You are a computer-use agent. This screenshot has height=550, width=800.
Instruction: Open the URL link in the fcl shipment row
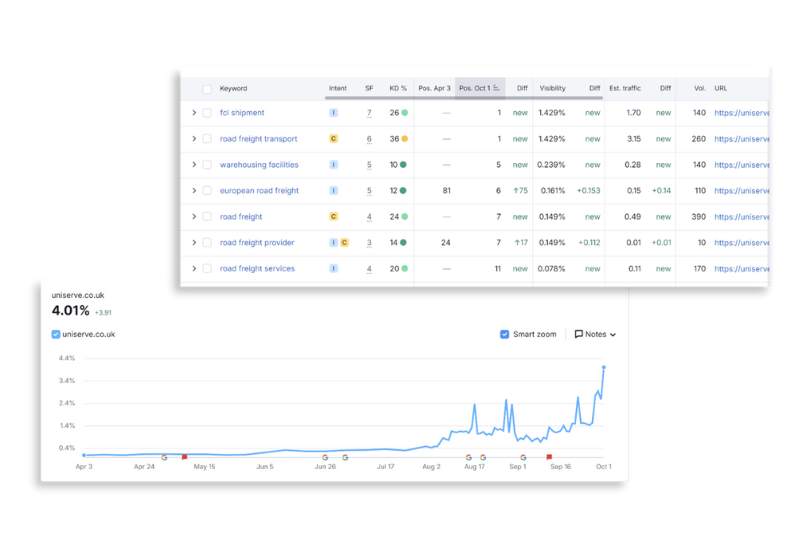pos(741,113)
